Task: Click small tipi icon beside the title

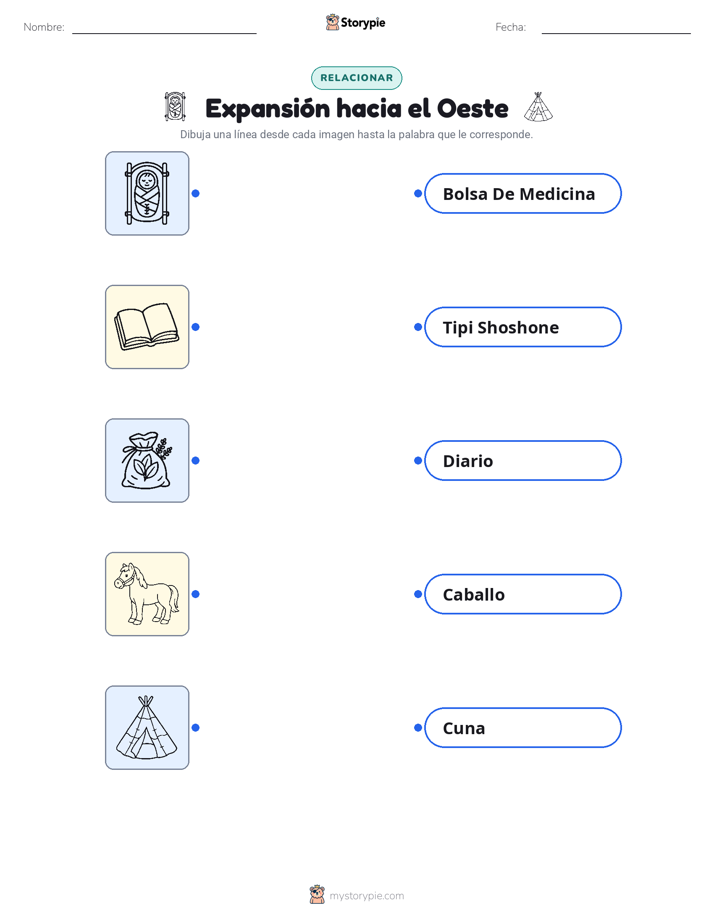Action: [538, 107]
